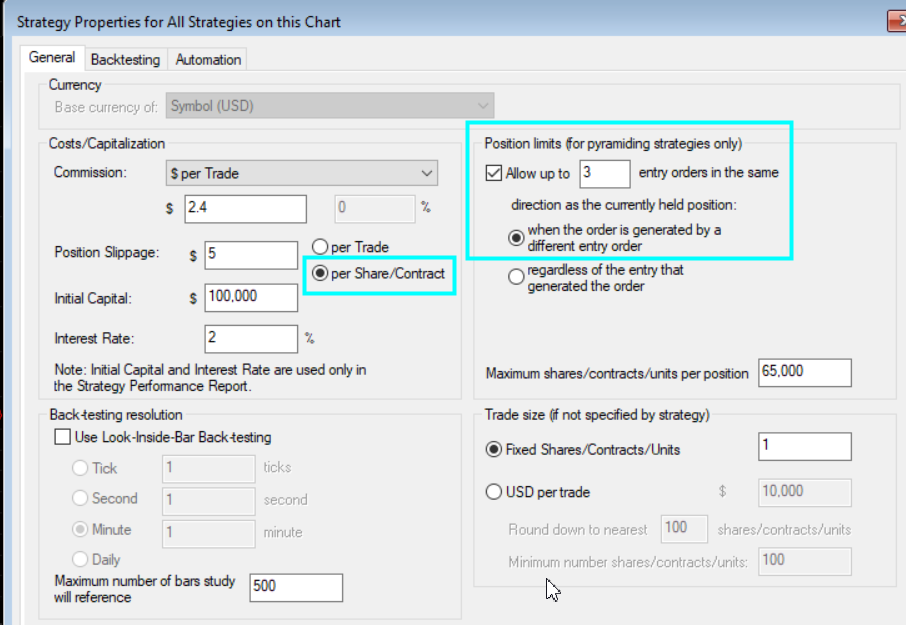The image size is (906, 625).
Task: Choose per Share/Contract slippage option
Action: coord(320,273)
